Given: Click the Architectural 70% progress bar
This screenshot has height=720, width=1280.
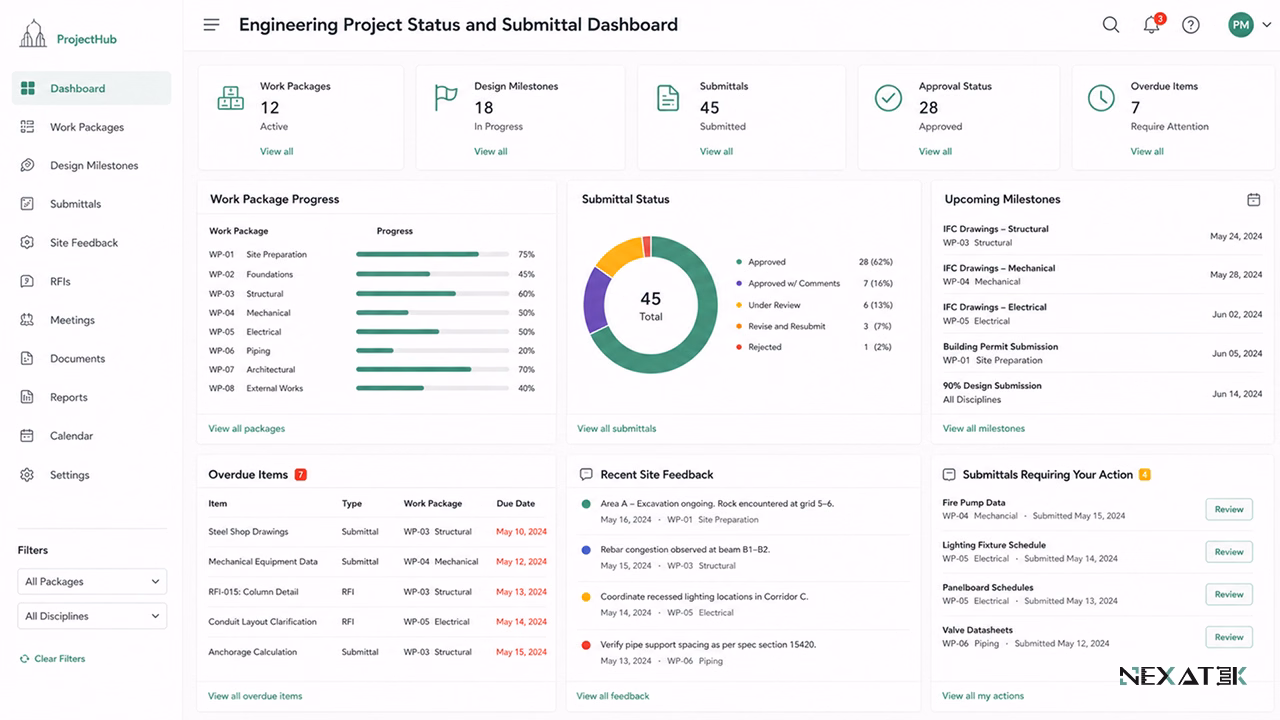Looking at the screenshot, I should pyautogui.click(x=431, y=370).
